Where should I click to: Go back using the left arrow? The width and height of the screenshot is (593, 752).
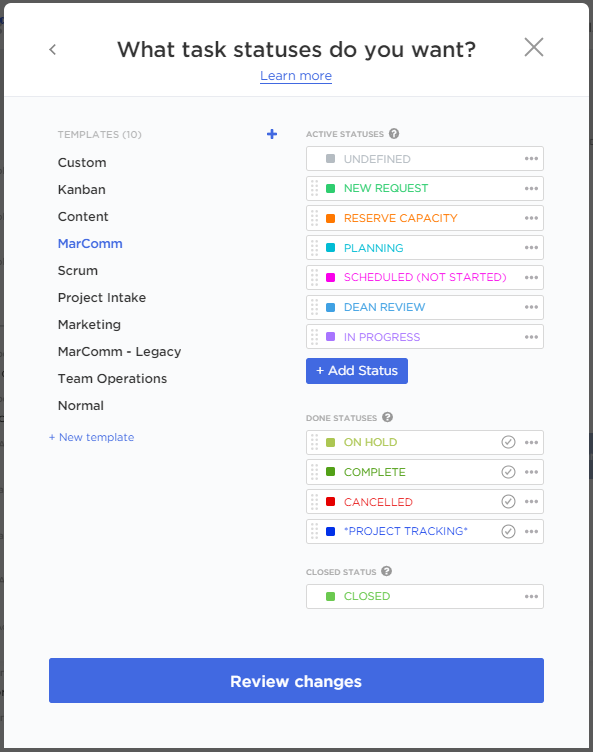[x=53, y=49]
